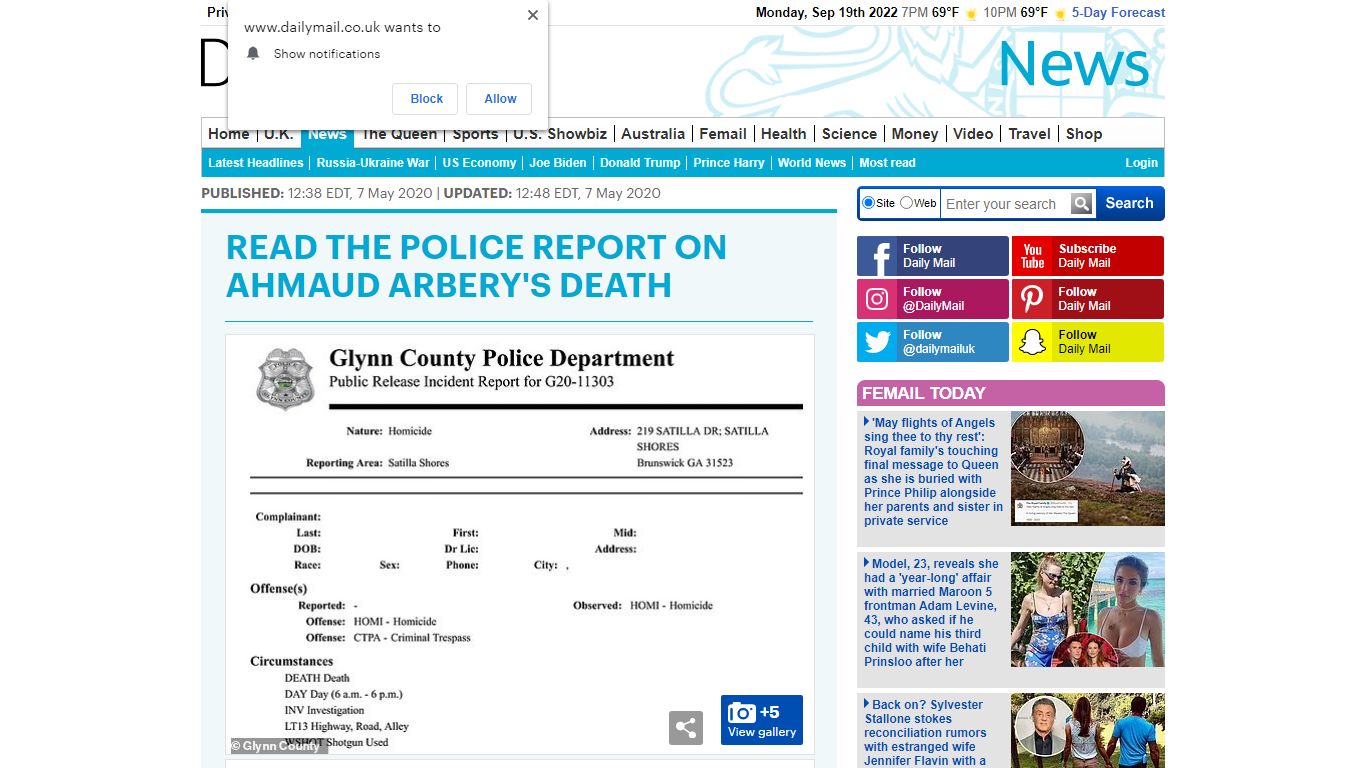This screenshot has width=1366, height=768.
Task: Click the News section heading
Action: coord(1074,63)
